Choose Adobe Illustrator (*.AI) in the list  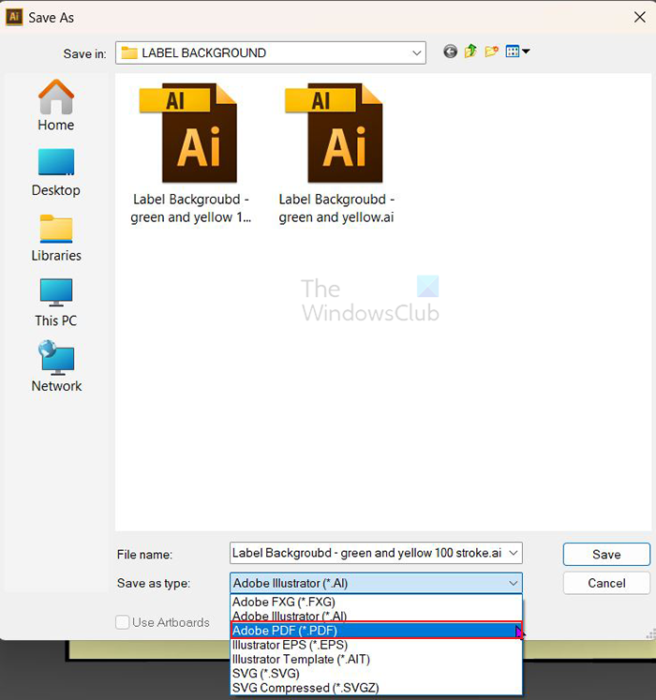click(x=376, y=616)
